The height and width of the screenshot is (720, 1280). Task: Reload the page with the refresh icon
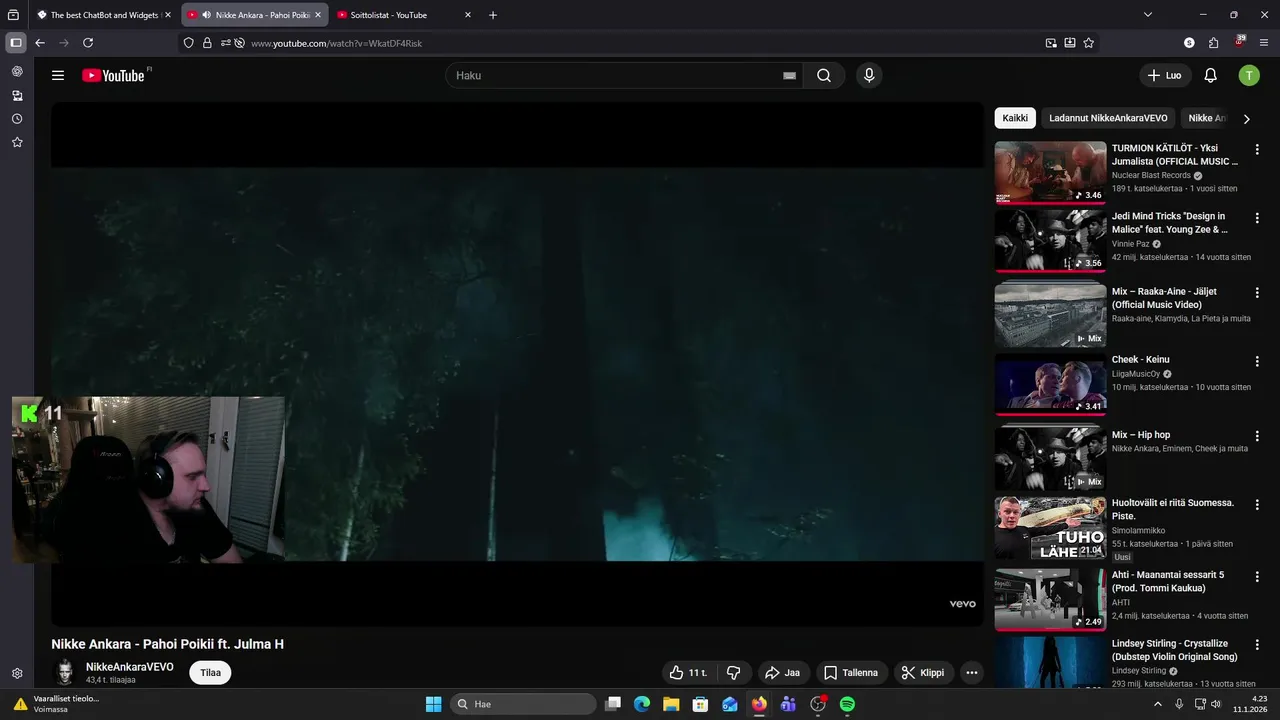[x=88, y=43]
